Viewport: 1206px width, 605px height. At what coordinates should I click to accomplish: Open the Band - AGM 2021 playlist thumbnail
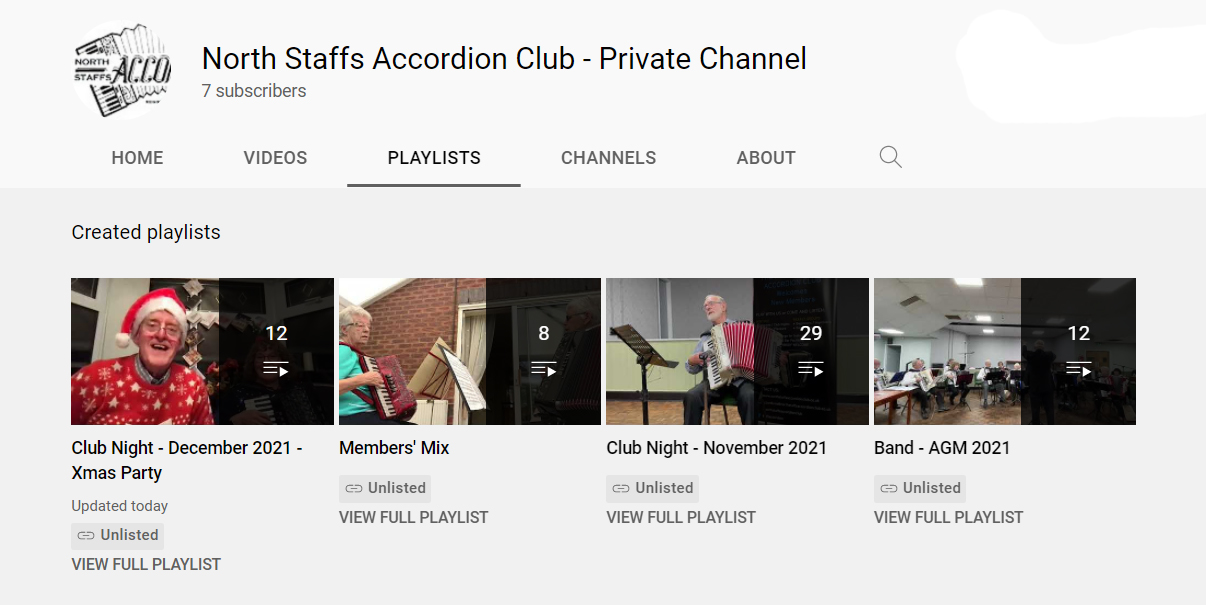1005,351
